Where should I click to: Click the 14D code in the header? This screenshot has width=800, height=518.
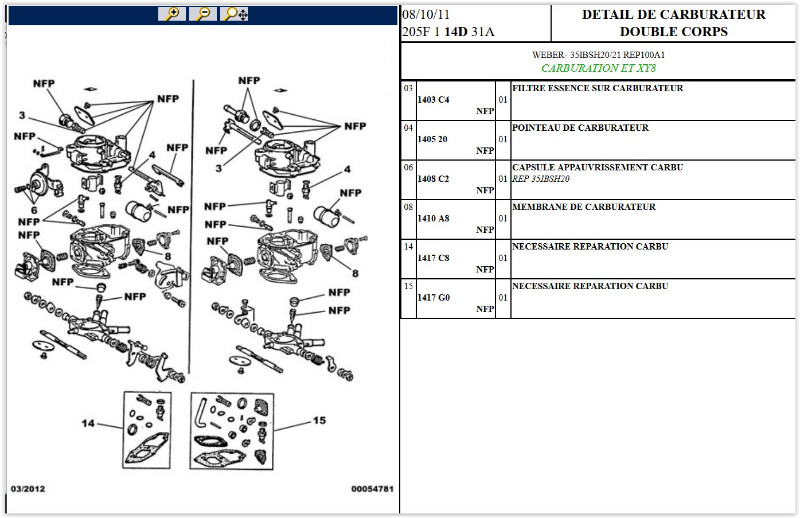(x=456, y=32)
